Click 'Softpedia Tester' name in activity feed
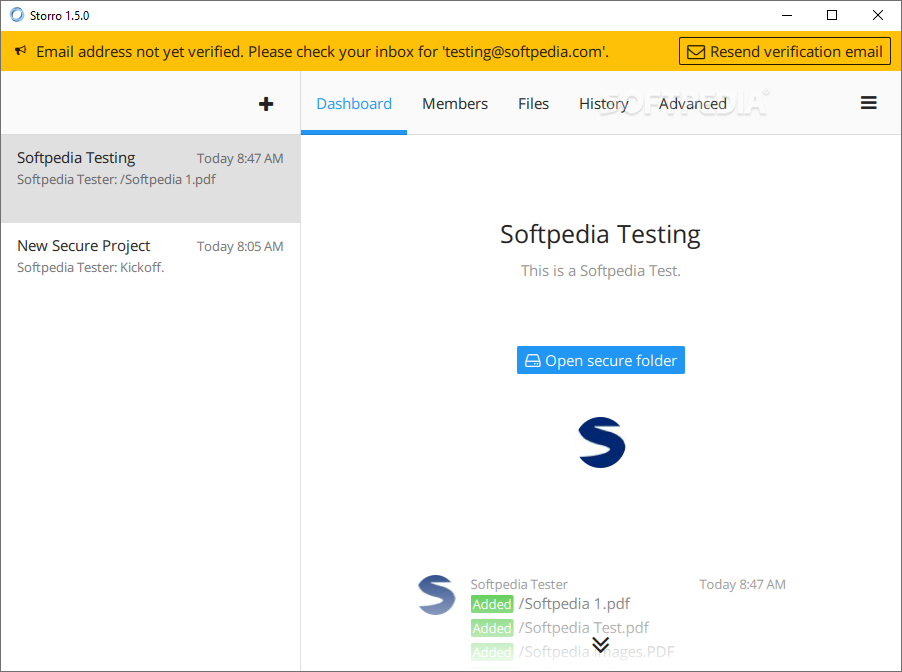Image resolution: width=902 pixels, height=672 pixels. click(519, 585)
